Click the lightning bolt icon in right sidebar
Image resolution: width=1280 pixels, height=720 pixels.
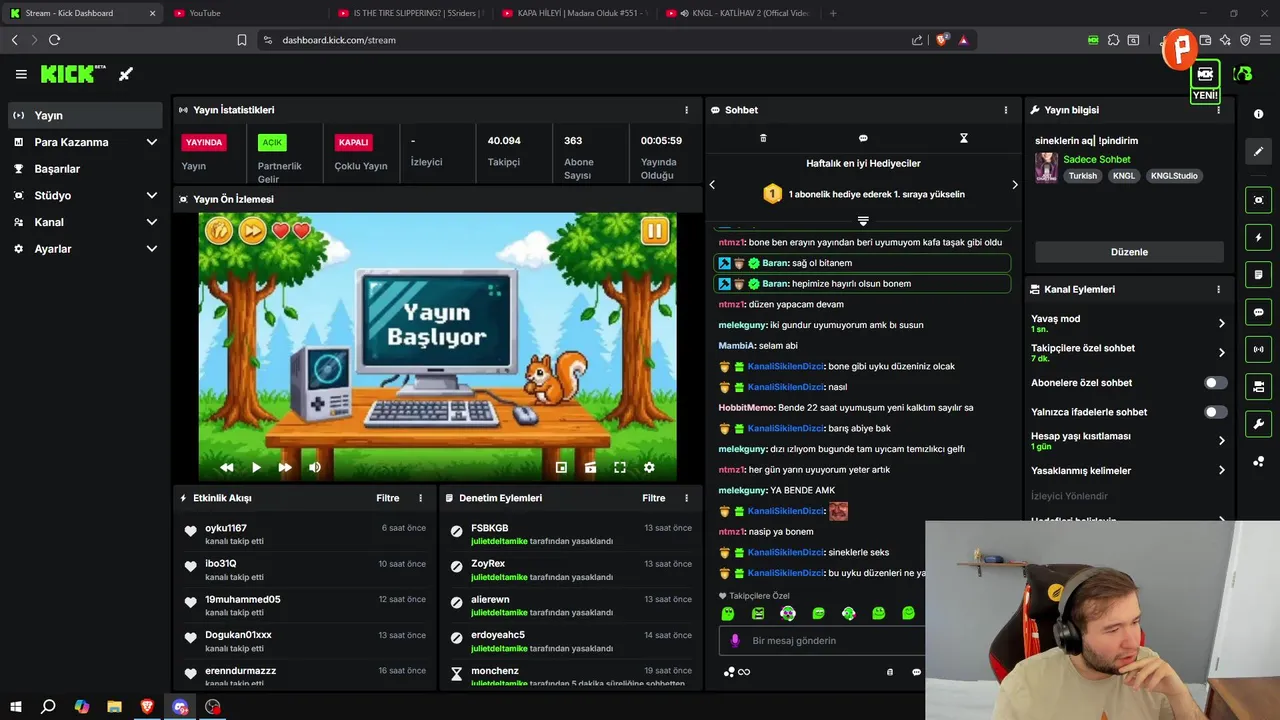[1258, 238]
